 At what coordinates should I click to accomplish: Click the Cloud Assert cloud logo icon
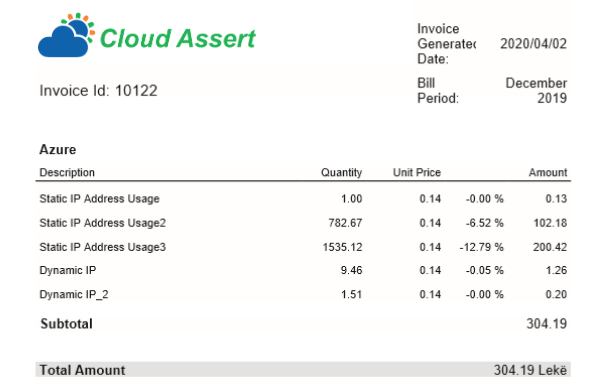(66, 35)
